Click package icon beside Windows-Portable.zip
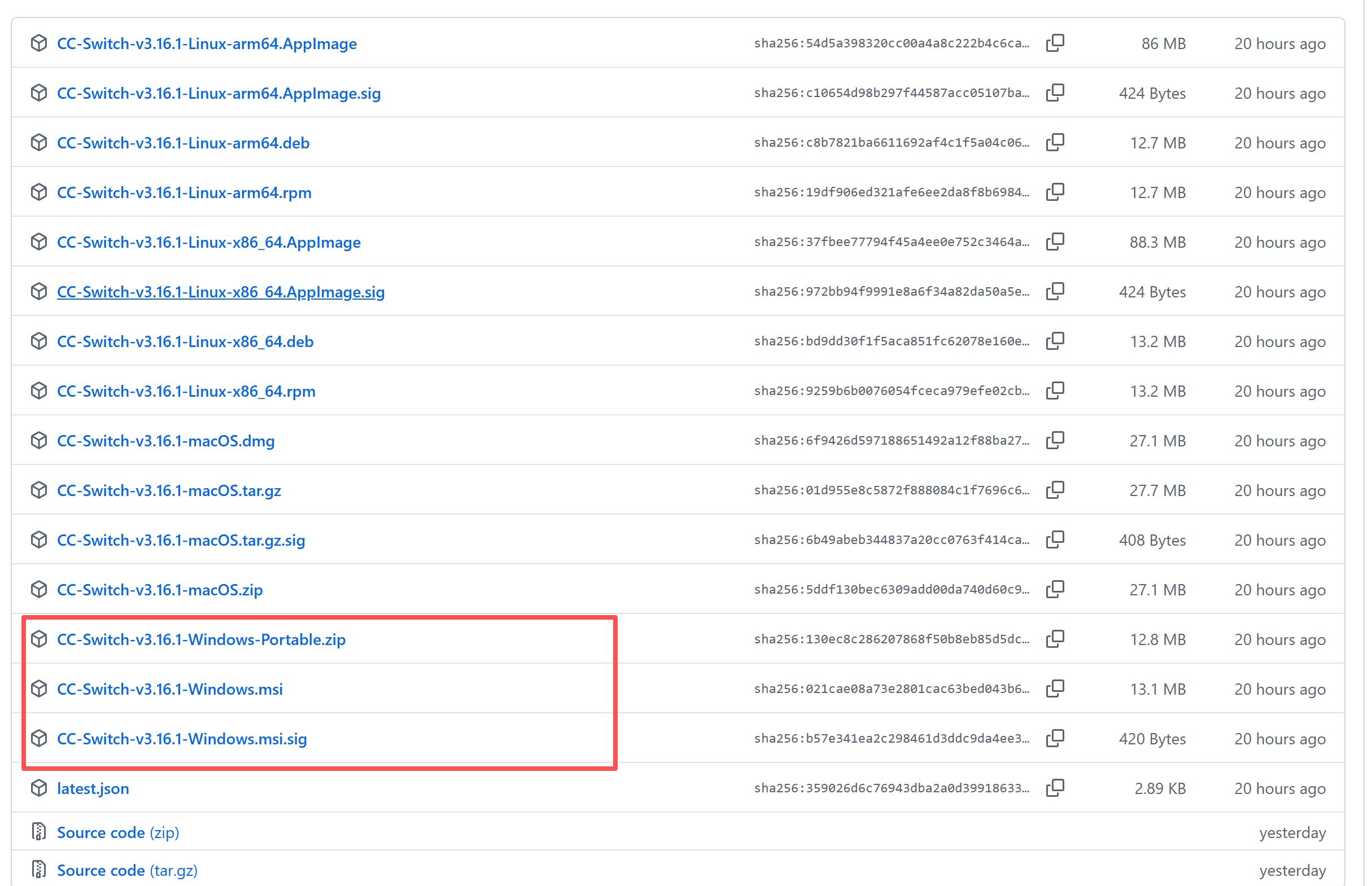The image size is (1372, 886). (x=38, y=639)
